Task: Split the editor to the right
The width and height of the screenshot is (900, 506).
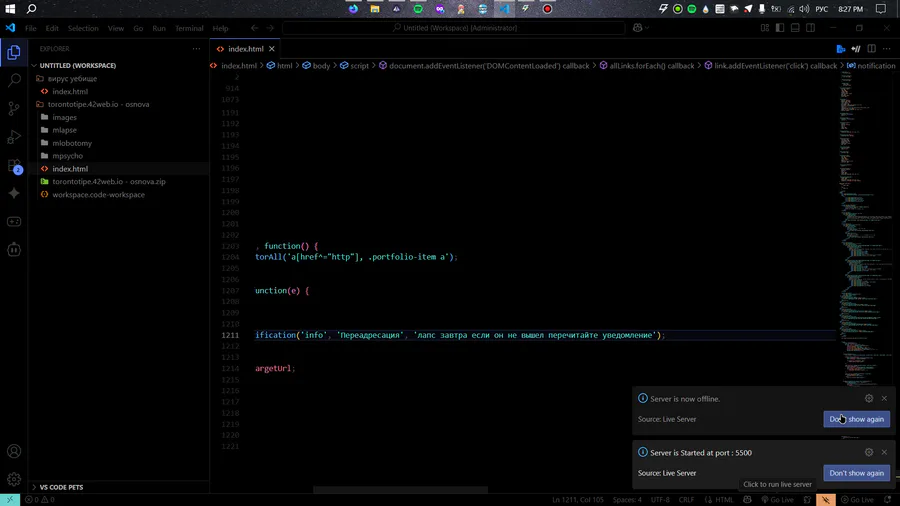Action: (871, 49)
